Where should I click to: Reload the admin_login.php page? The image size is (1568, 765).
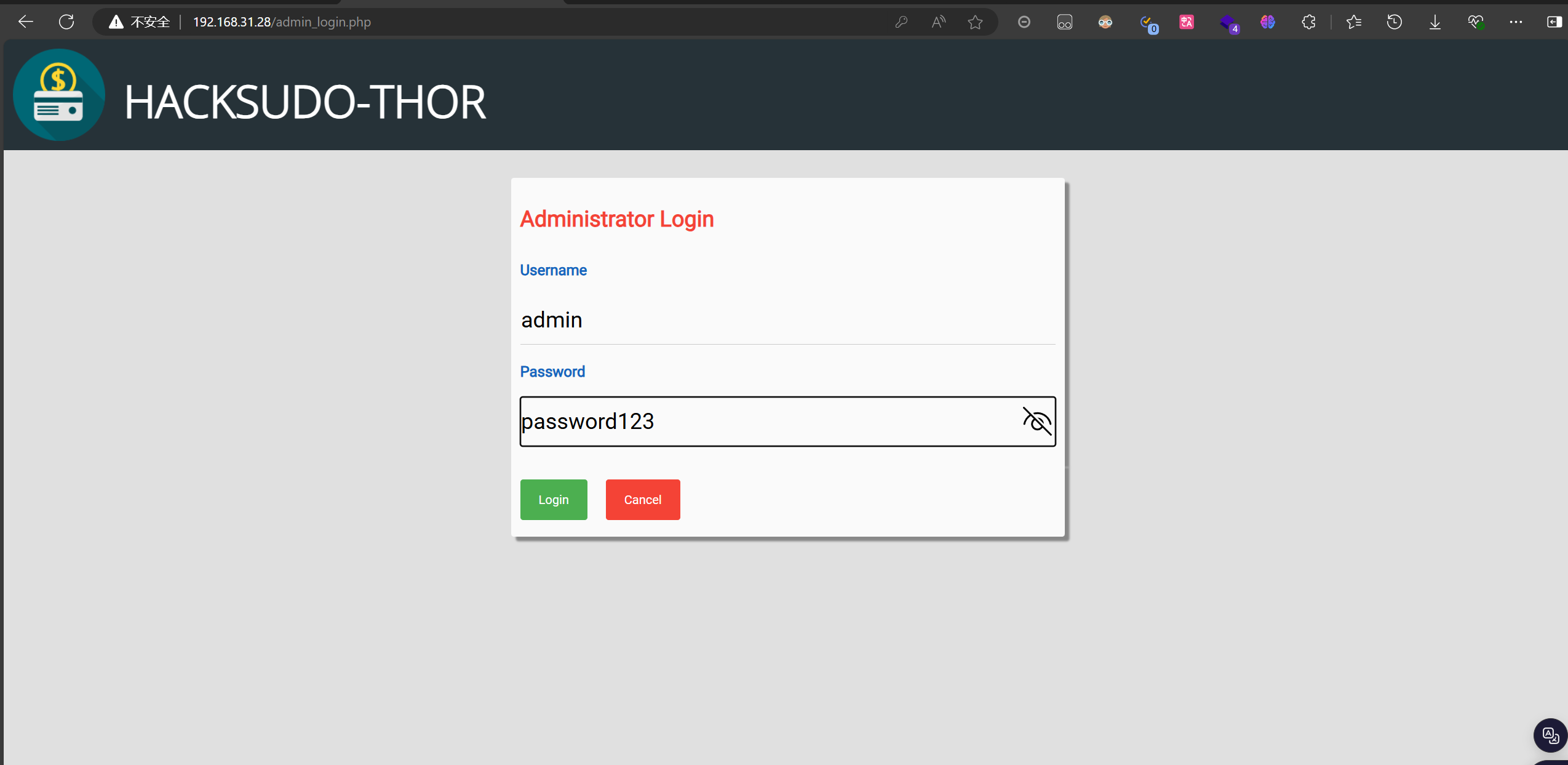66,22
